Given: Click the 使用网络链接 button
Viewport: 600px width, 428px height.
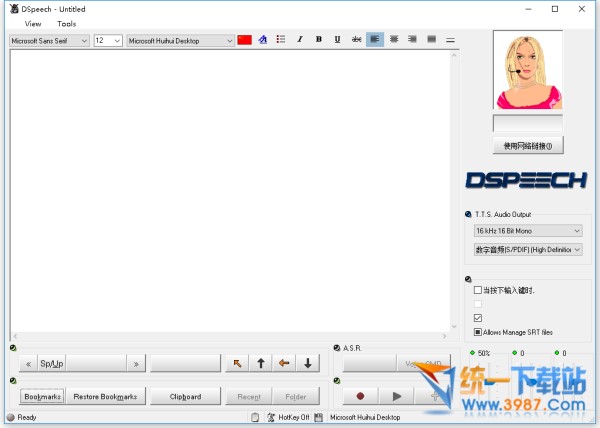Looking at the screenshot, I should click(528, 146).
